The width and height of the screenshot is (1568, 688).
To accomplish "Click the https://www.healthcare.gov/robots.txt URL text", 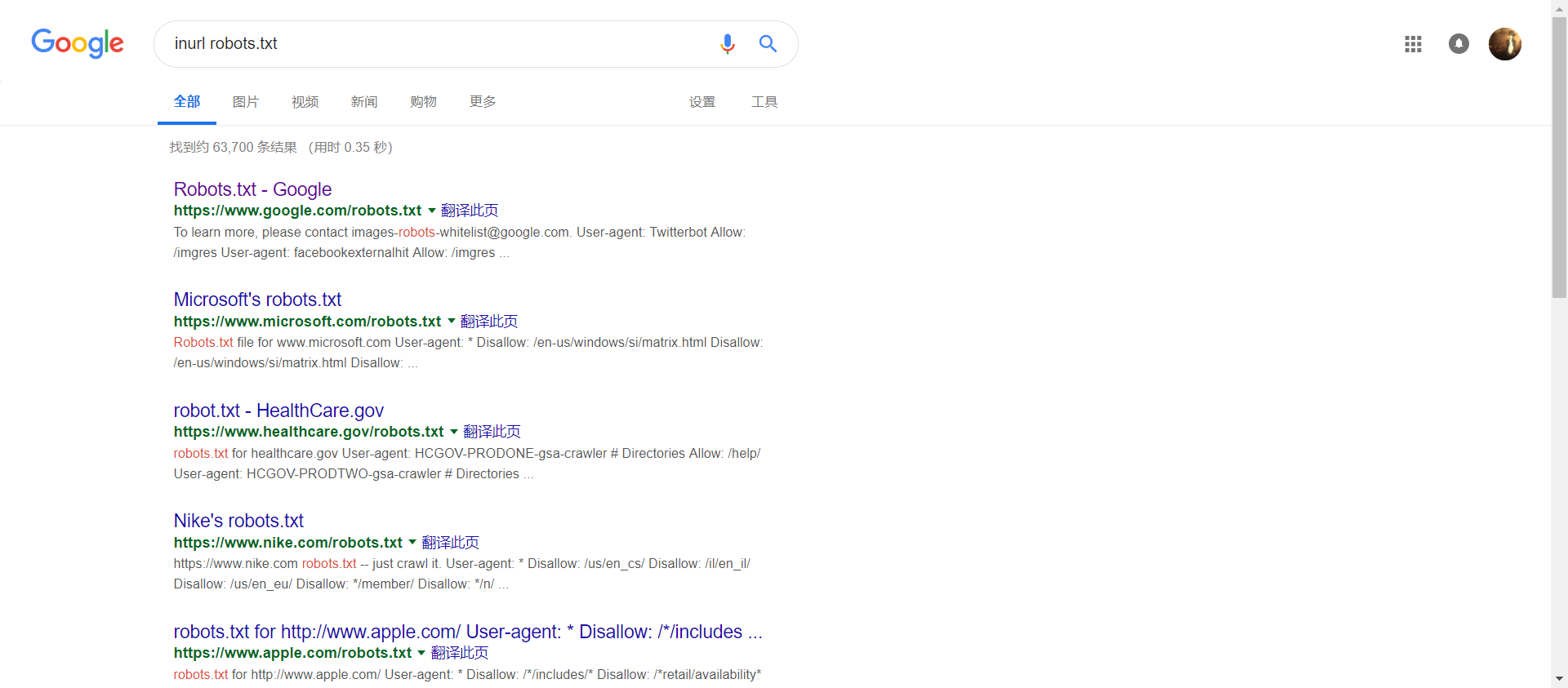I will pos(309,432).
